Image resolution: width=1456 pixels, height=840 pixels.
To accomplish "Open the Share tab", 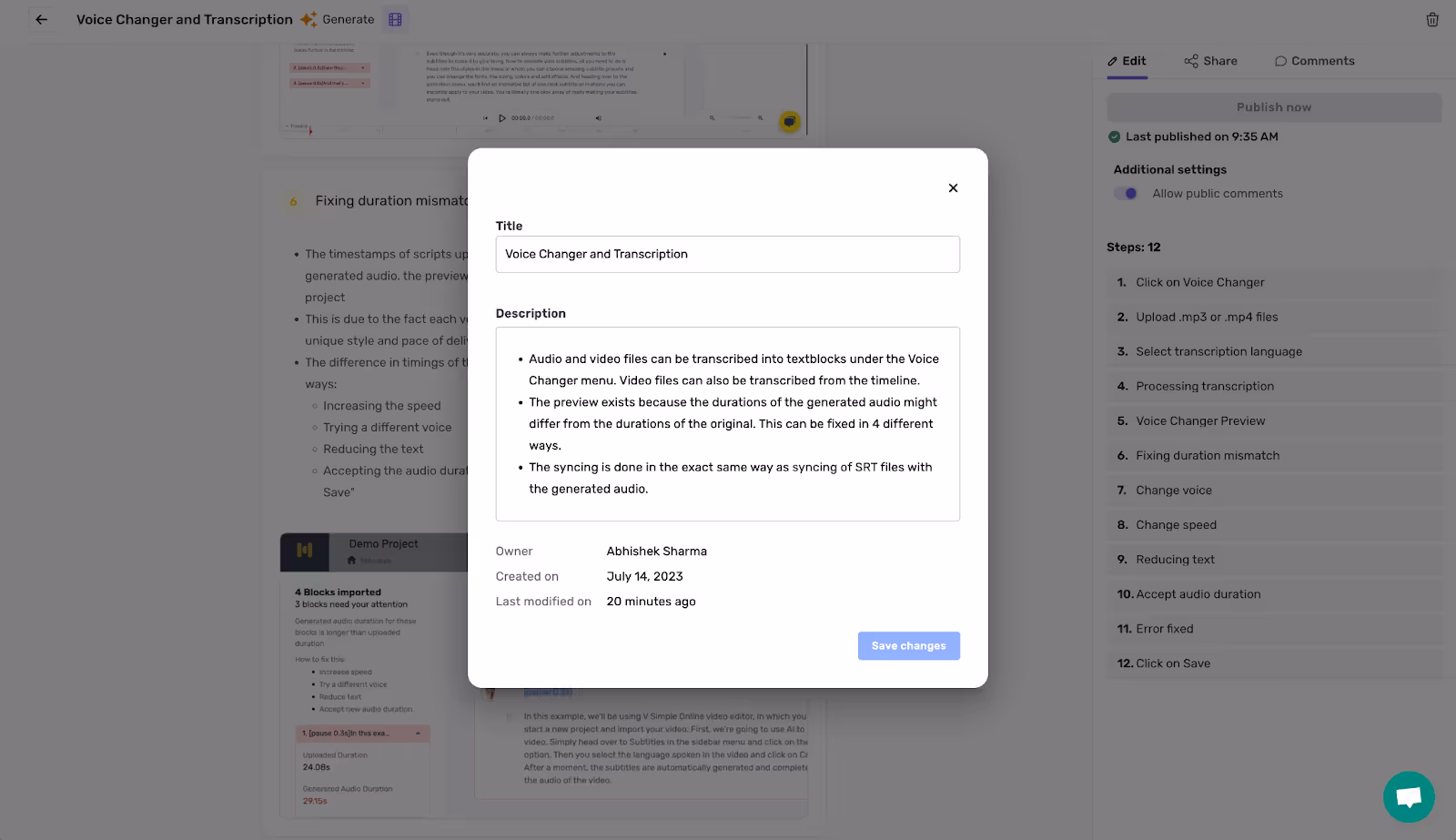I will (x=1210, y=61).
